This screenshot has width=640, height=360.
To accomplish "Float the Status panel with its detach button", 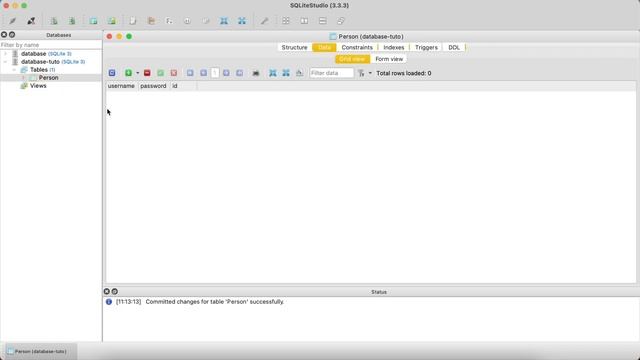I will pyautogui.click(x=115, y=291).
